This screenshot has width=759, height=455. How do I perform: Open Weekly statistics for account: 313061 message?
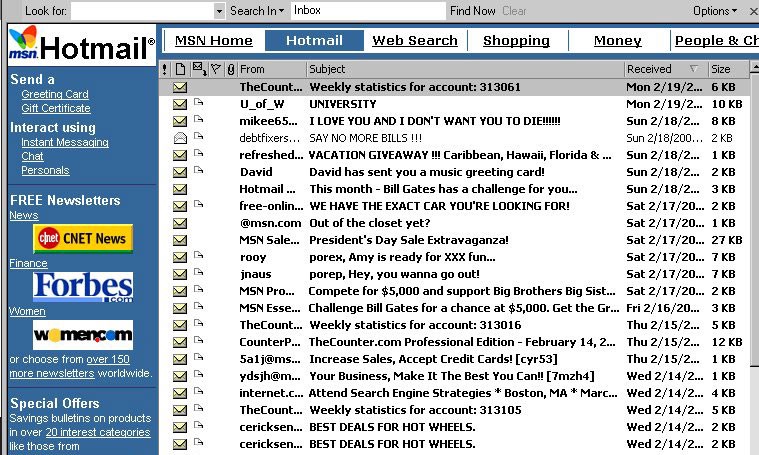(453, 87)
